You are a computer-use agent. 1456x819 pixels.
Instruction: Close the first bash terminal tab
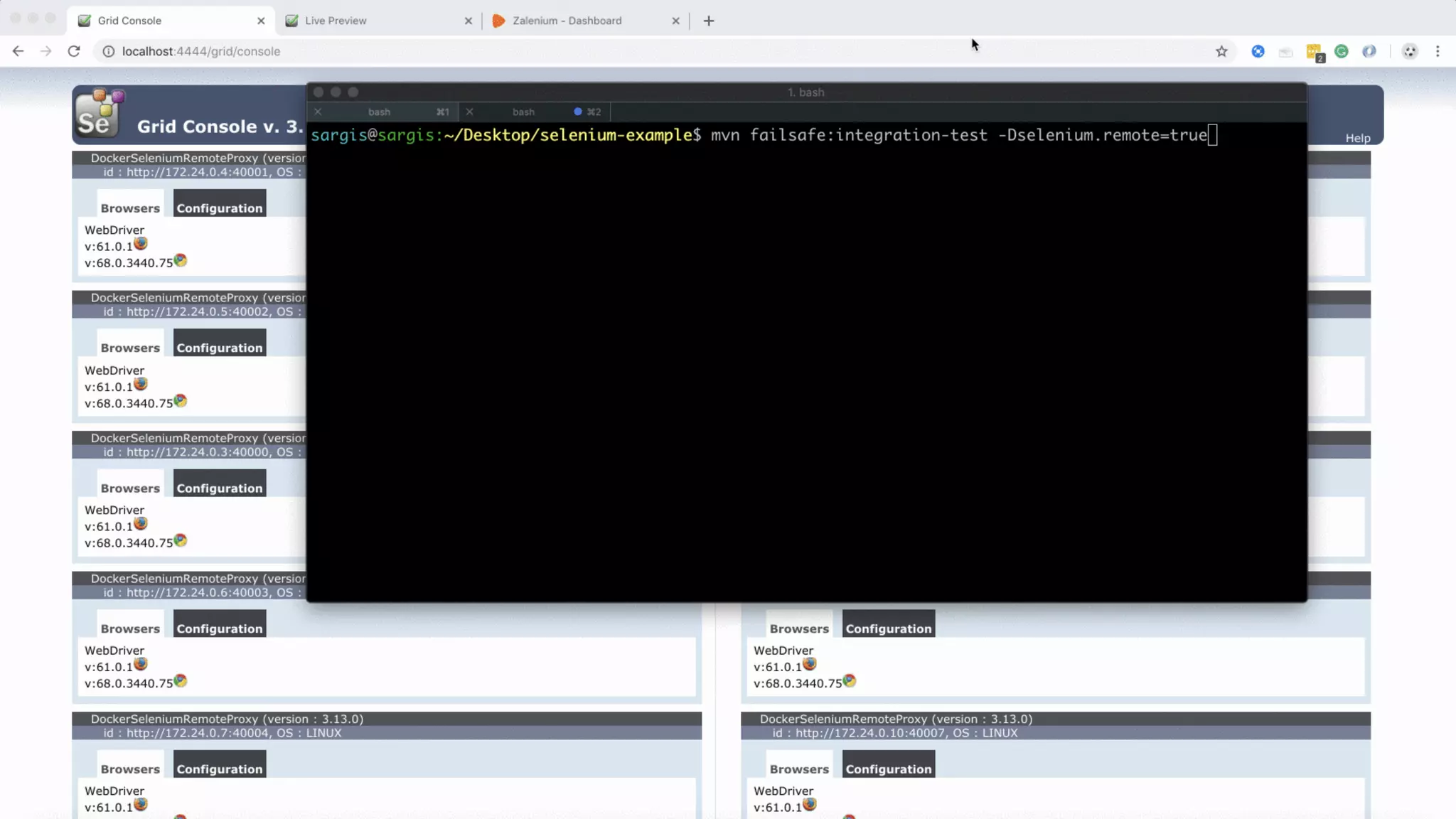coord(318,112)
